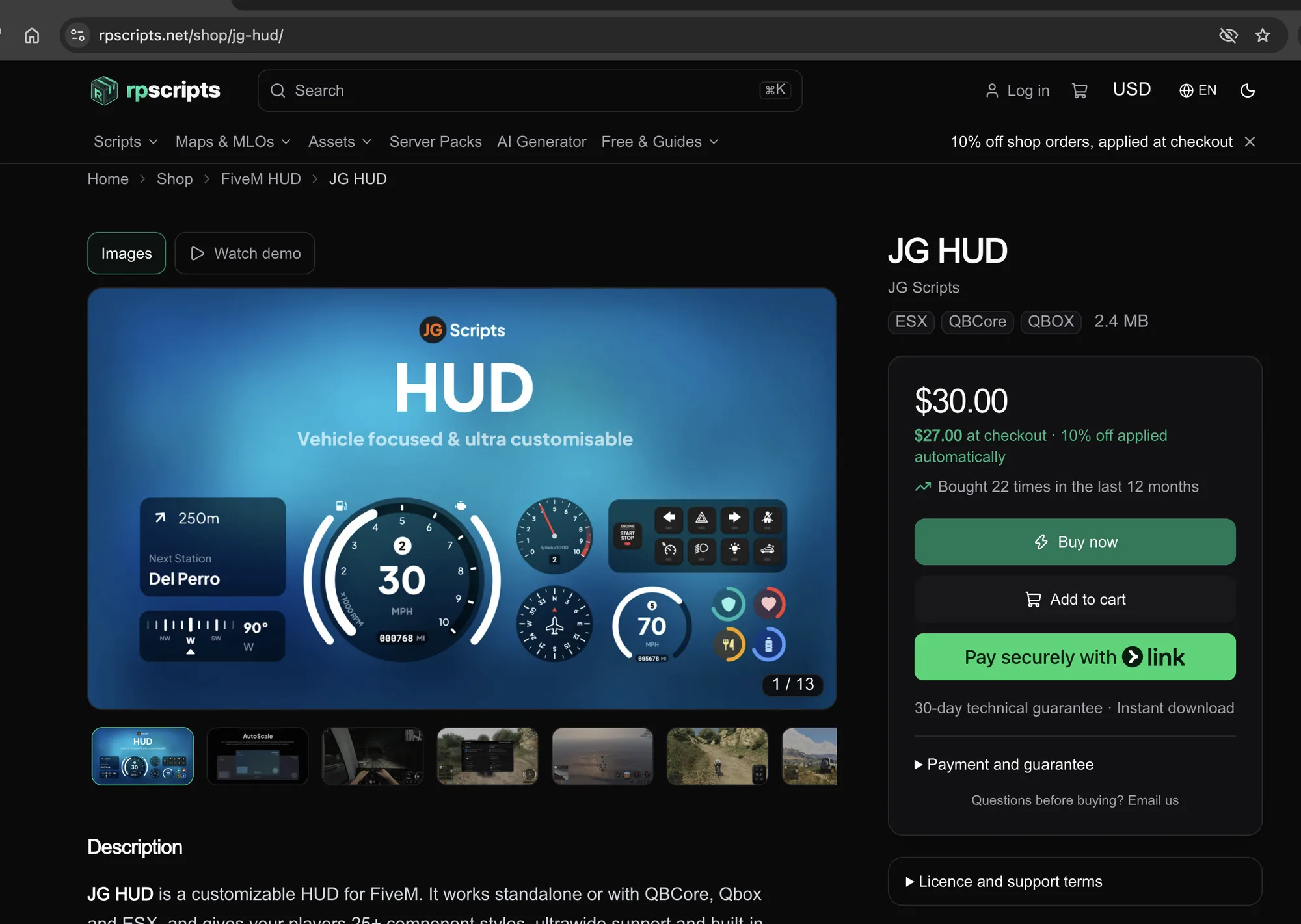Open the shopping cart icon in header
Screen dimensions: 1301x924
(1080, 90)
